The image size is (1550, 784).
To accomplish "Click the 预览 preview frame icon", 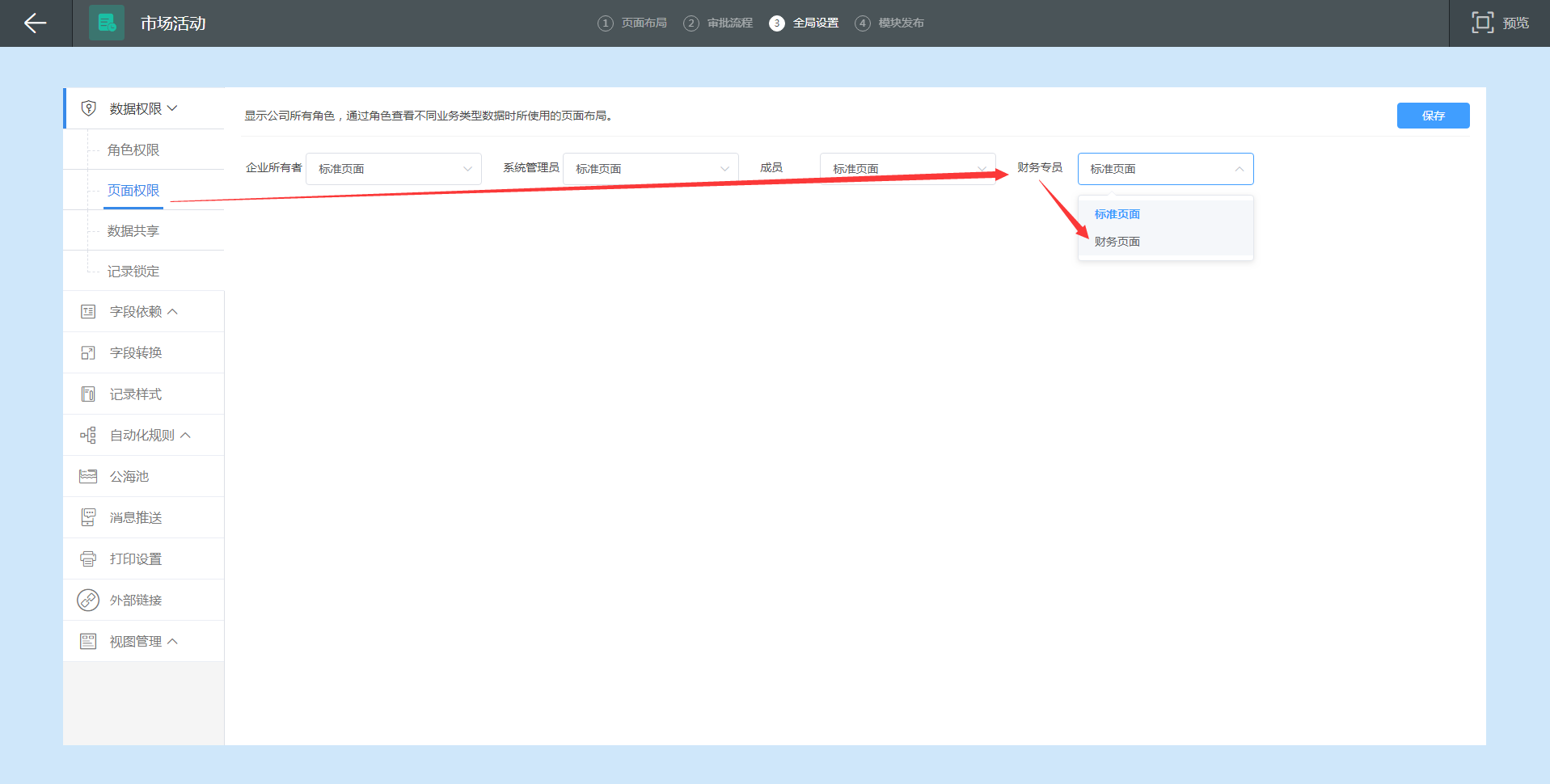I will pos(1481,23).
